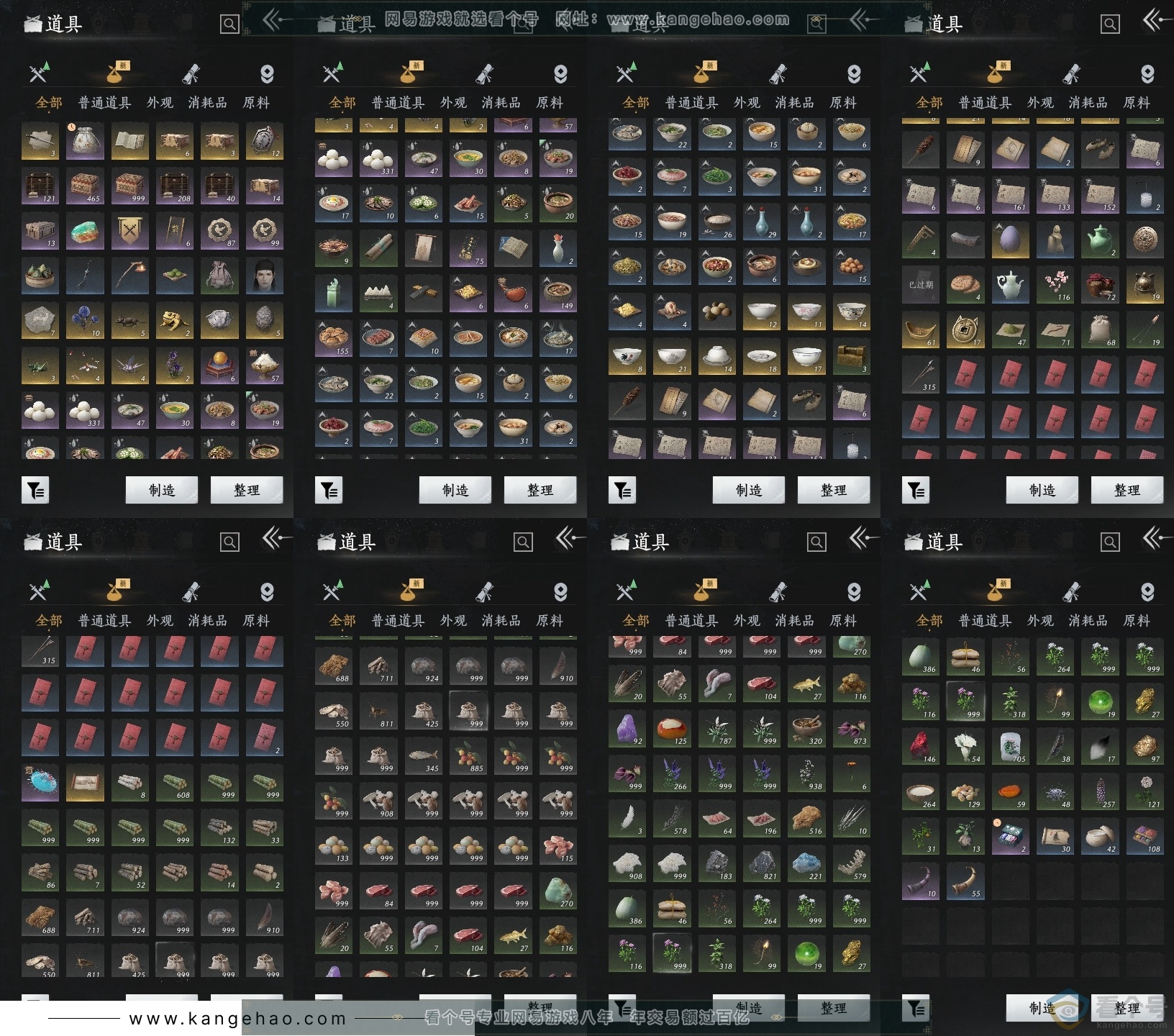The height and width of the screenshot is (1036, 1174).
Task: Open search in the bottom-right inventory panel
Action: (x=1110, y=542)
